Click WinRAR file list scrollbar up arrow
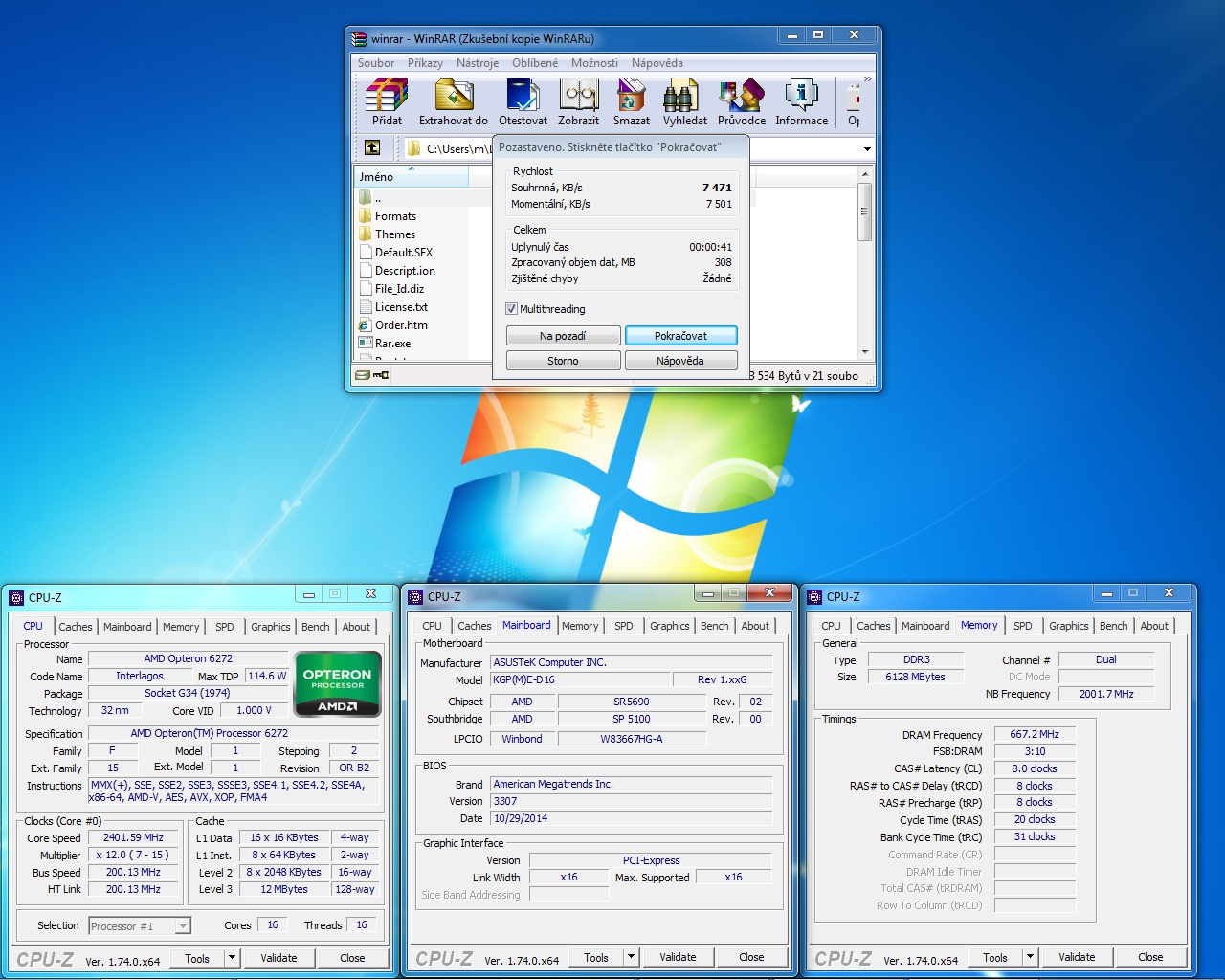 point(865,174)
